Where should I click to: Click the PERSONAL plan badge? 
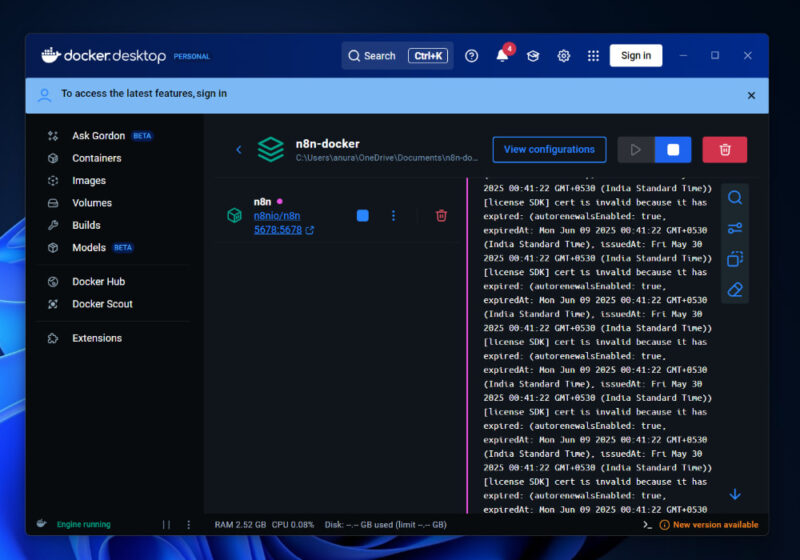pos(192,56)
